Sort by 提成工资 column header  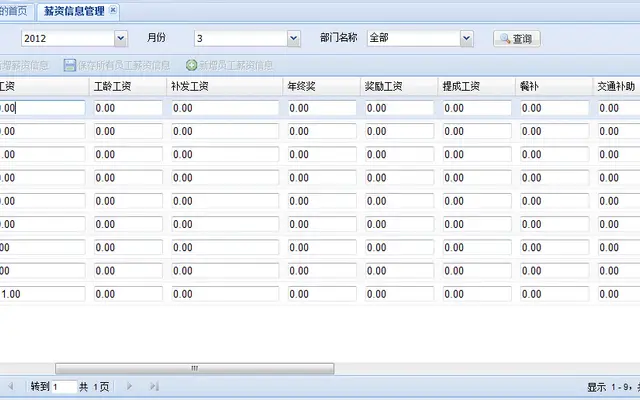(476, 87)
